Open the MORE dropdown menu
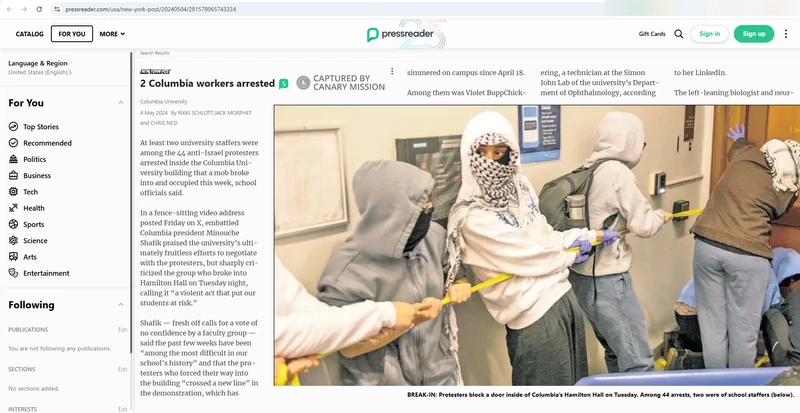 112,34
